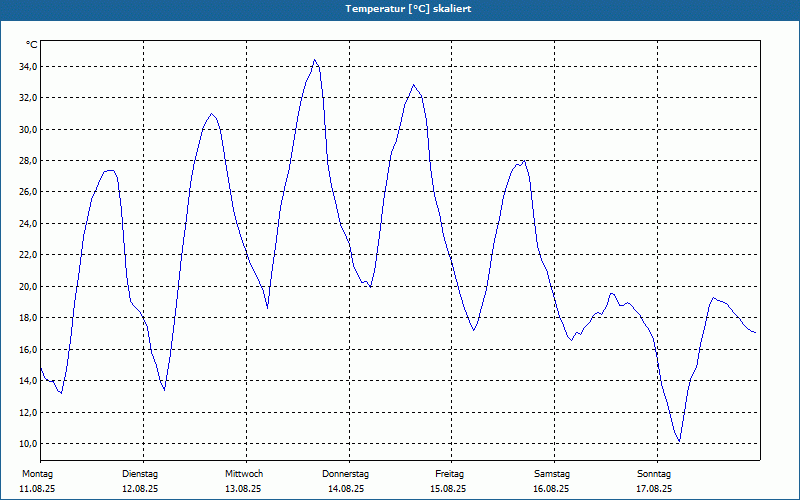Click the highest temperature peak on Wednesday
The image size is (800, 500).
(315, 60)
